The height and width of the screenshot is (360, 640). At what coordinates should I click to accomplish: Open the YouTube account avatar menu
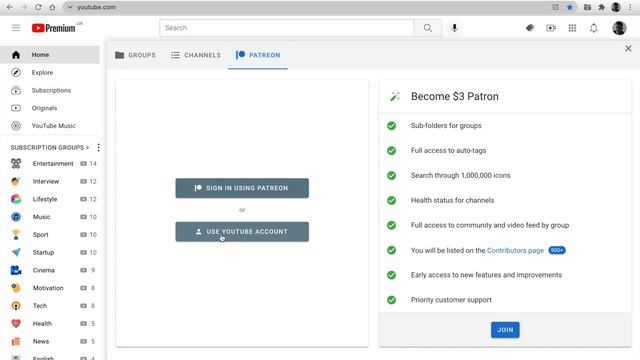619,28
